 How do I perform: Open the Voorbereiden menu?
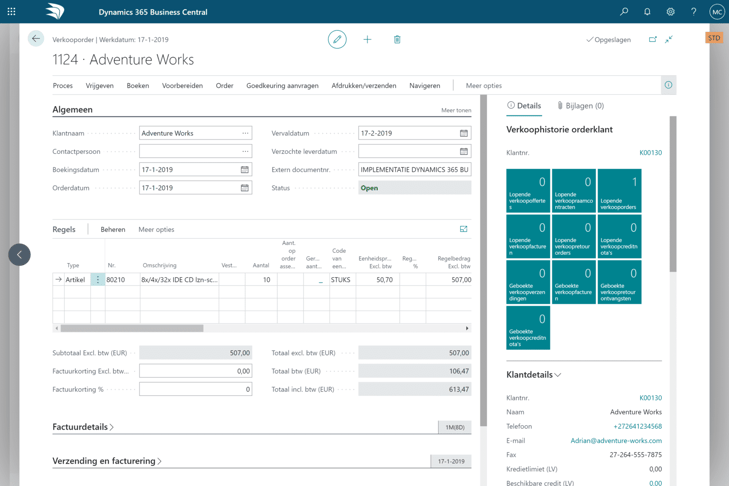182,86
